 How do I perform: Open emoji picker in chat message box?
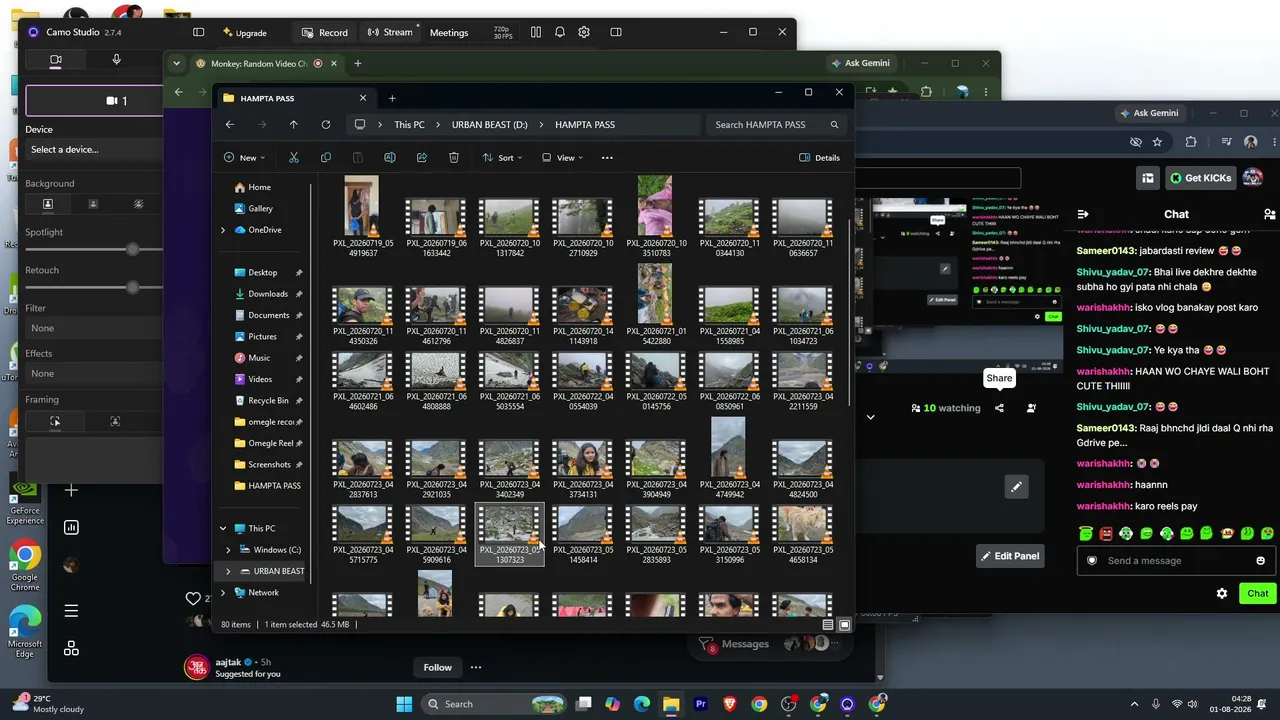pos(1260,561)
